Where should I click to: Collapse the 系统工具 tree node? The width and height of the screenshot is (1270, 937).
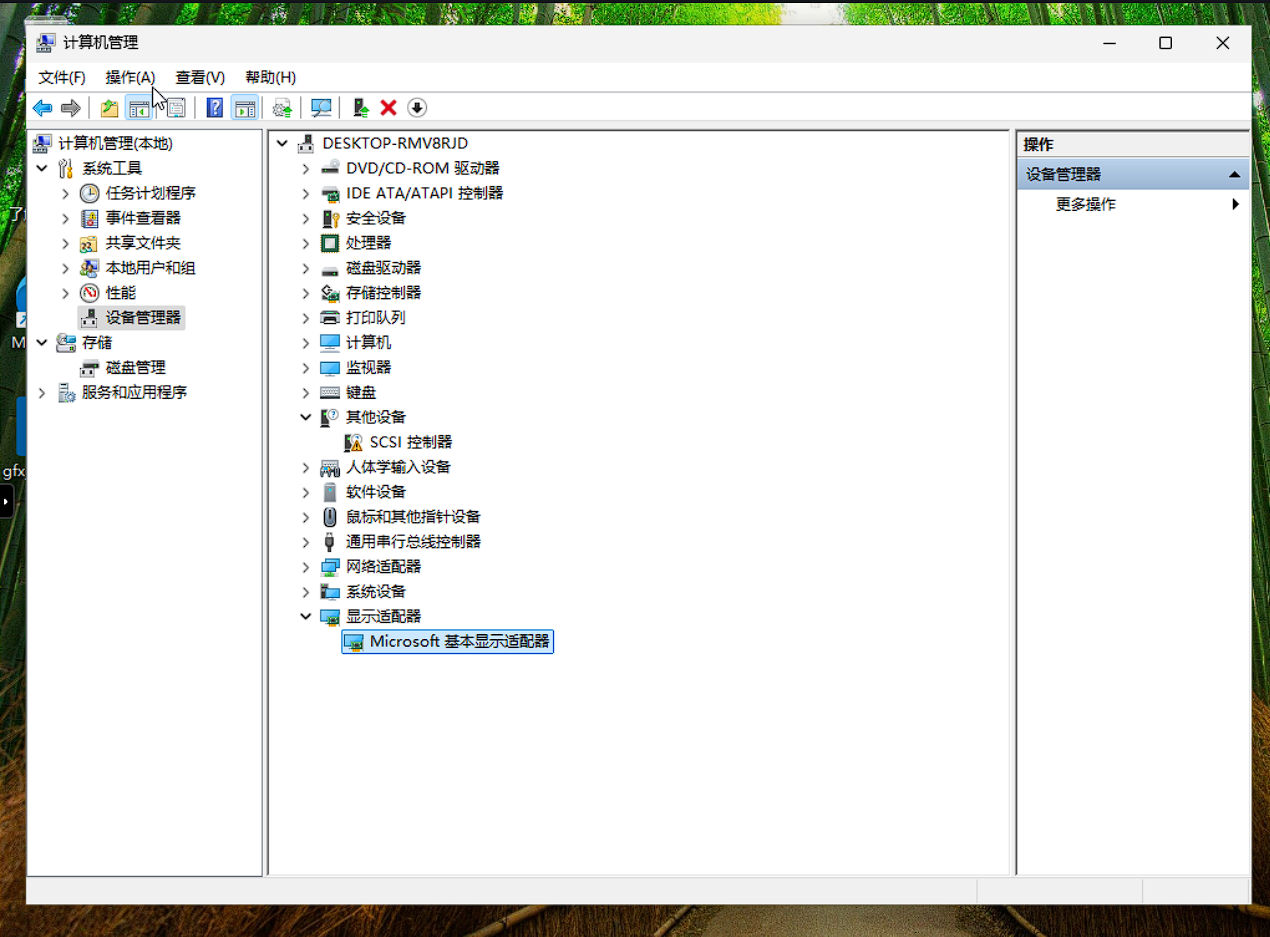pos(42,168)
